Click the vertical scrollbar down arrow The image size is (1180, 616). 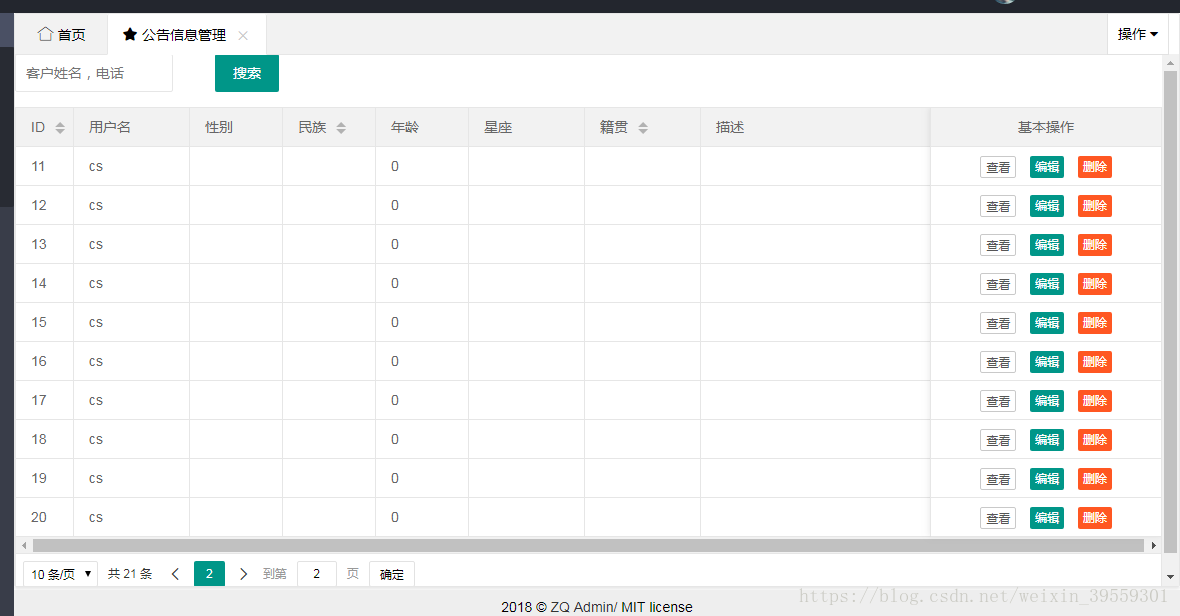click(1170, 577)
